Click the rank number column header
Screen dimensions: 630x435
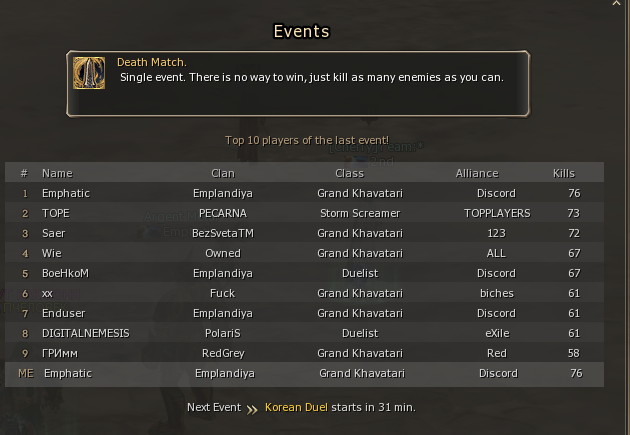pos(24,173)
